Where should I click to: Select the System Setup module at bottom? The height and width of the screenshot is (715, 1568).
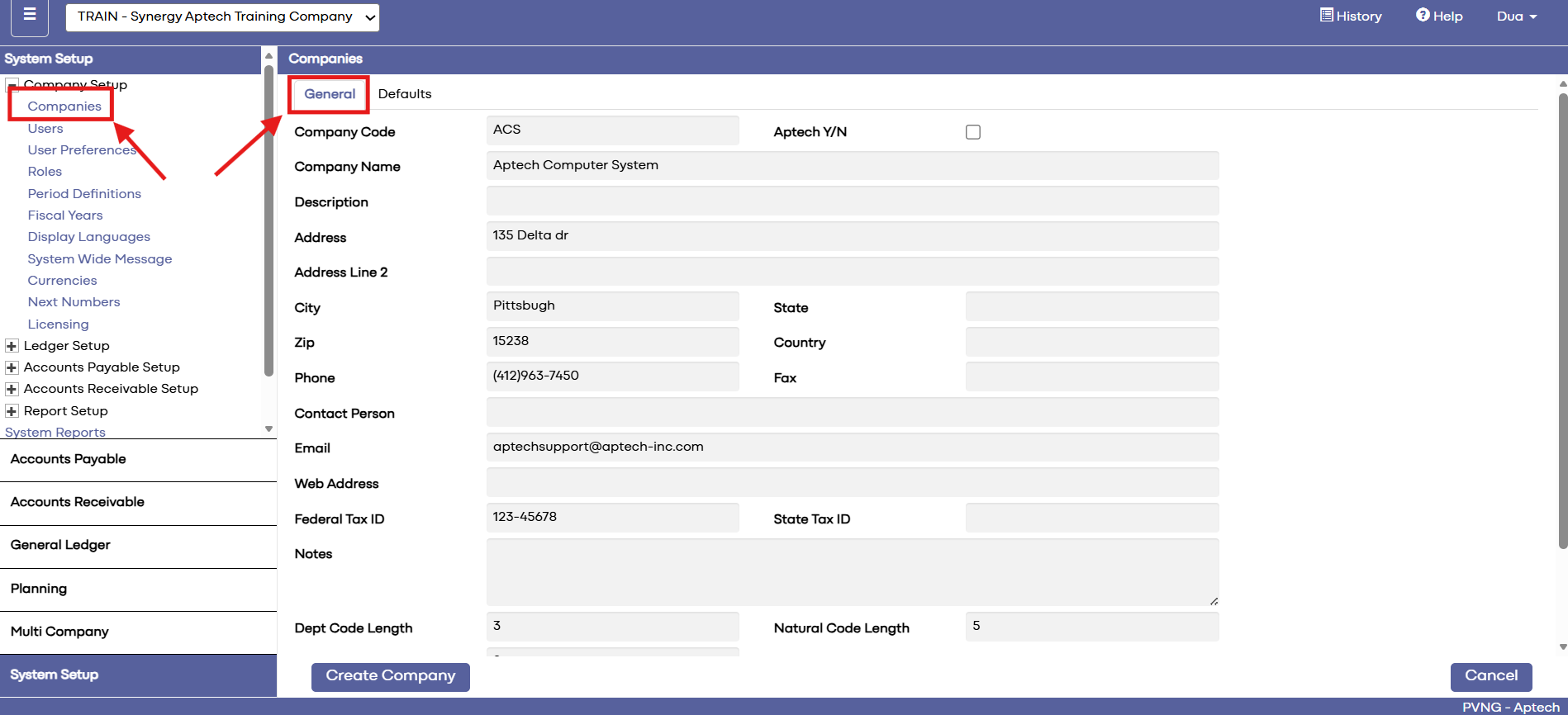138,675
